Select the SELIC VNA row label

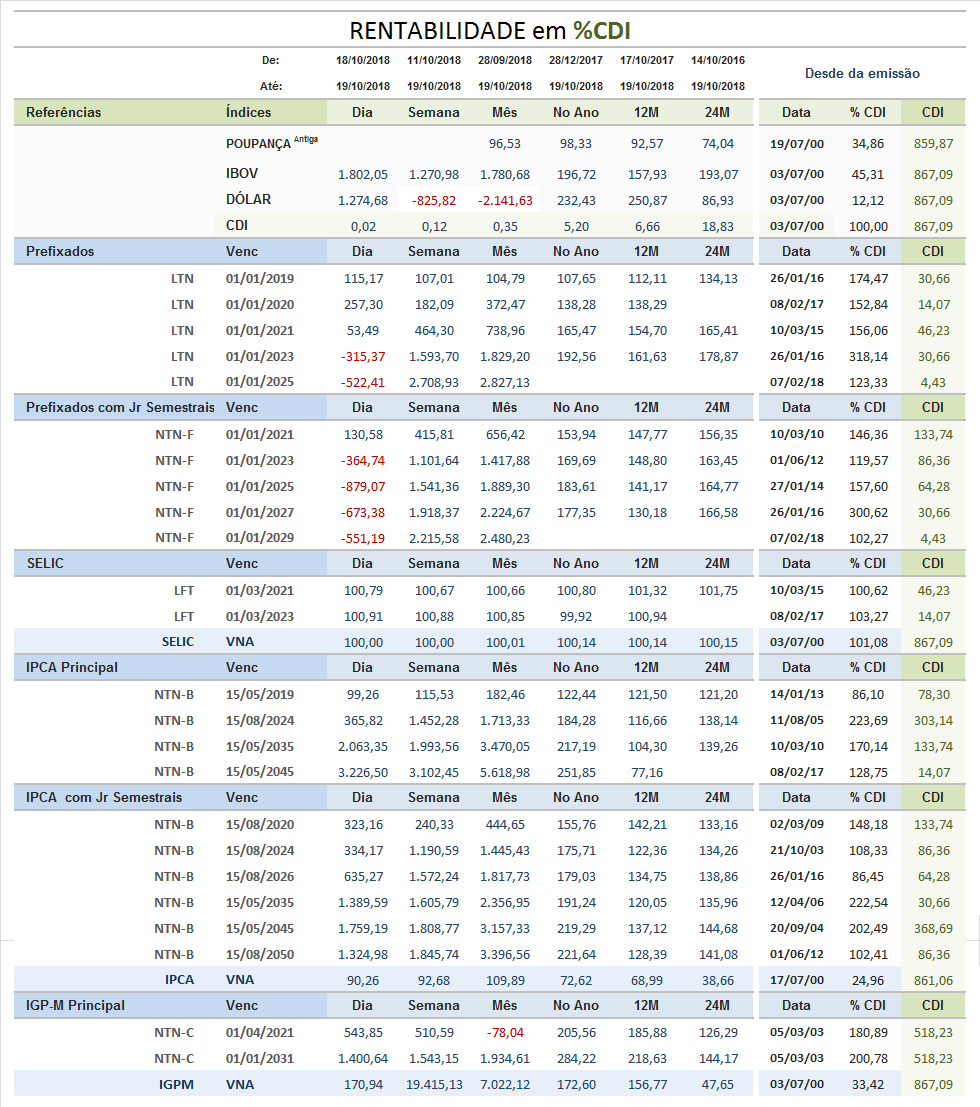pos(178,642)
